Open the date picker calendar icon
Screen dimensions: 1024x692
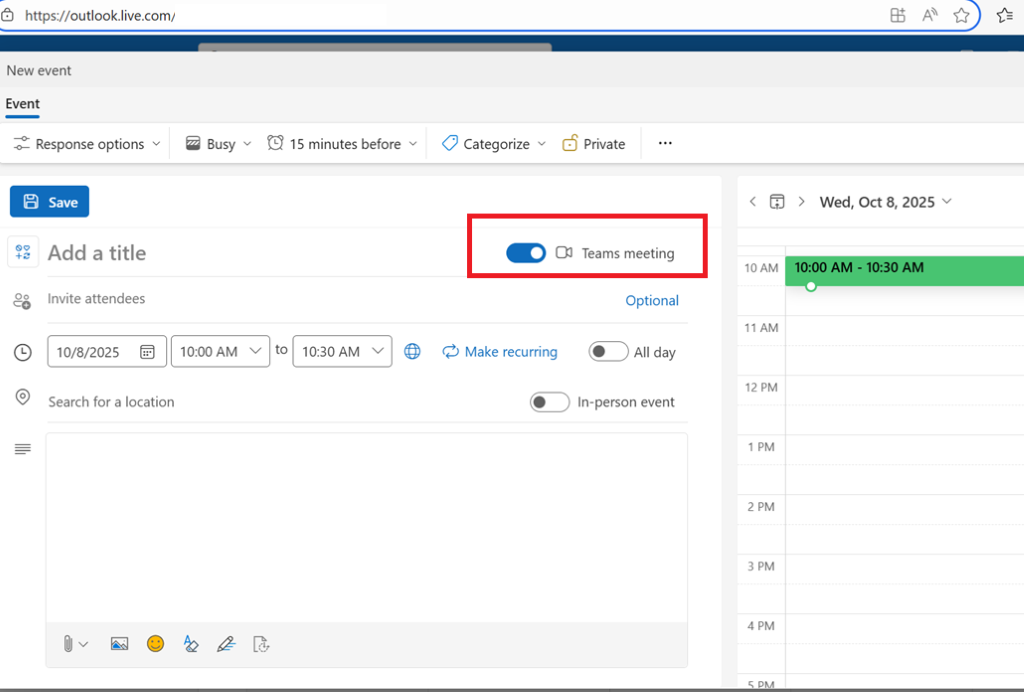[147, 352]
